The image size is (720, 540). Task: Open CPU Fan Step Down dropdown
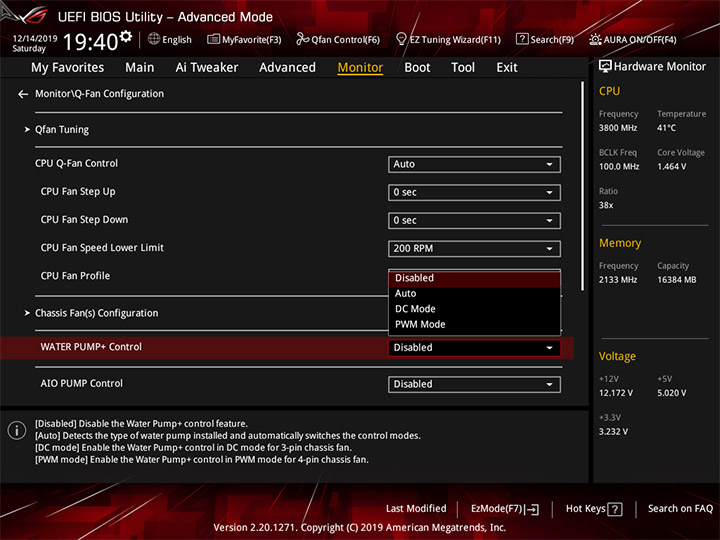point(474,220)
